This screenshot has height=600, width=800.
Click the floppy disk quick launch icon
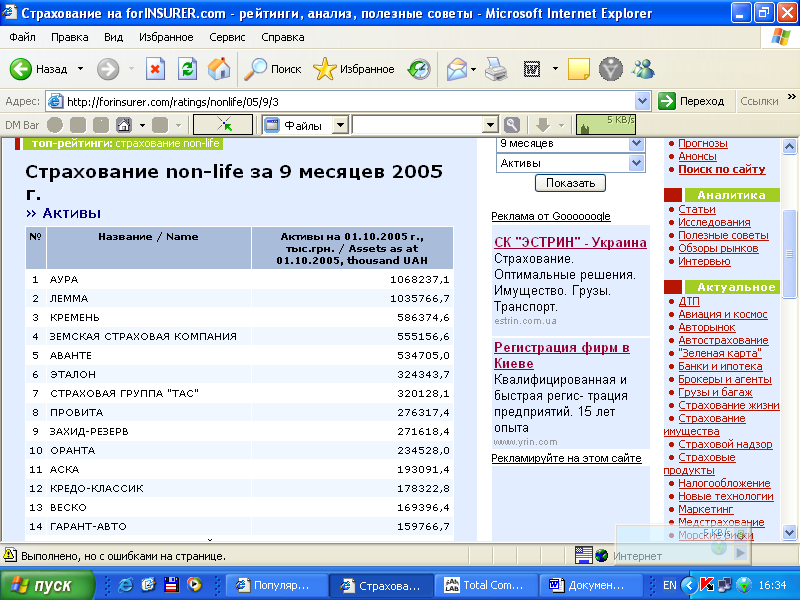pyautogui.click(x=171, y=585)
